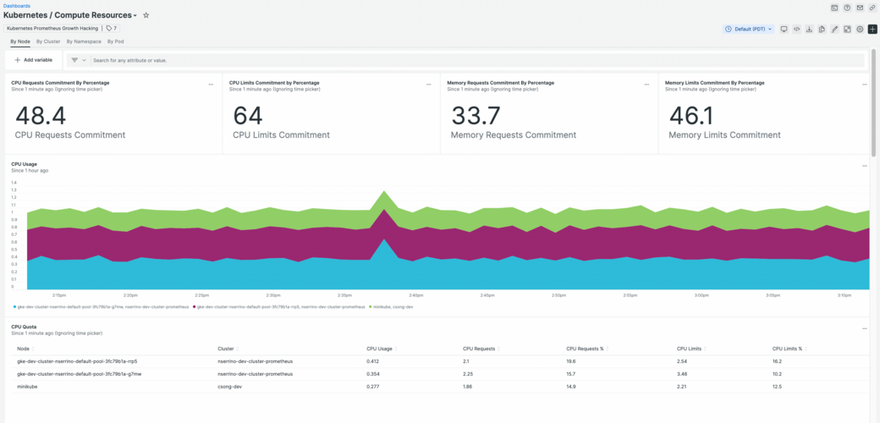The height and width of the screenshot is (423, 880).
Task: Click the Add variable button
Action: [x=34, y=60]
